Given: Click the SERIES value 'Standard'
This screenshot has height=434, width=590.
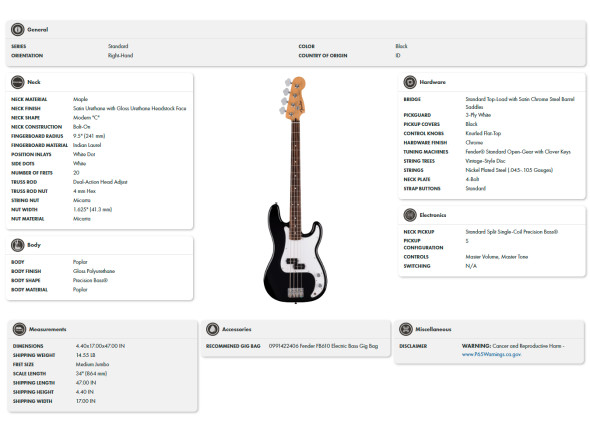Looking at the screenshot, I should tap(118, 46).
